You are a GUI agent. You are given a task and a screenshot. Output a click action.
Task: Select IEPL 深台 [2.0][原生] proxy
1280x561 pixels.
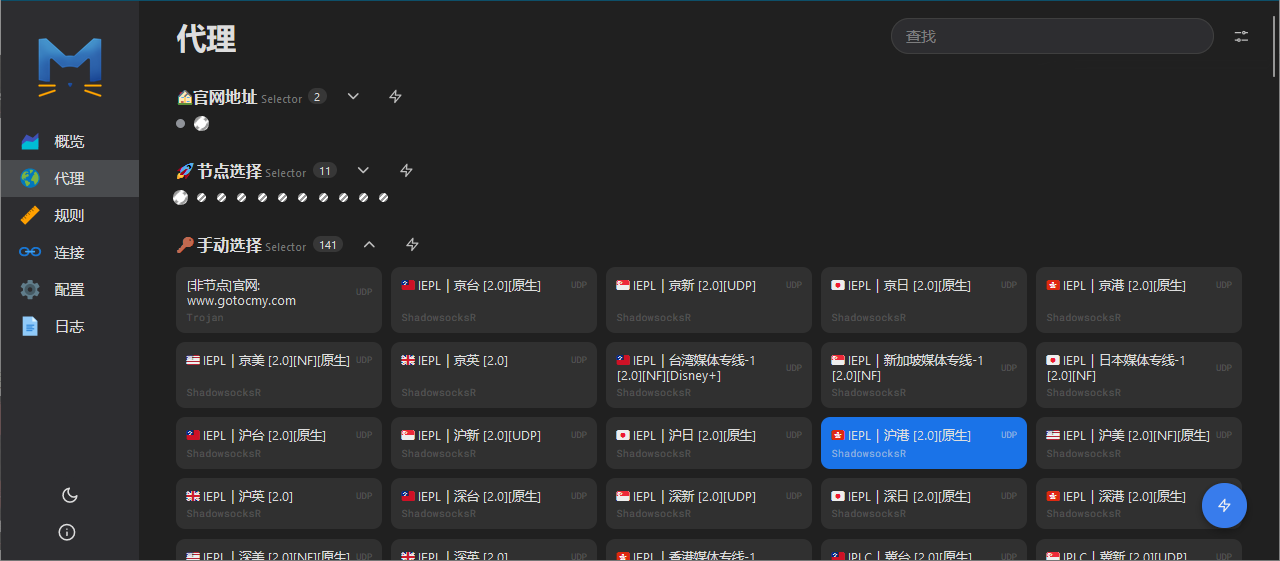click(494, 504)
